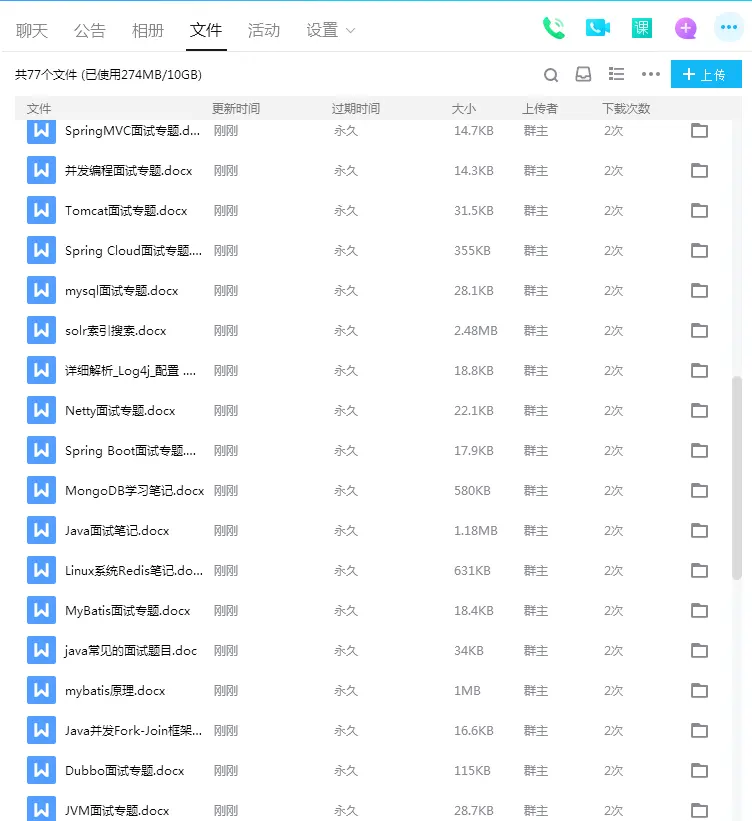The height and width of the screenshot is (821, 752).
Task: Select the 文件 tab
Action: click(206, 30)
